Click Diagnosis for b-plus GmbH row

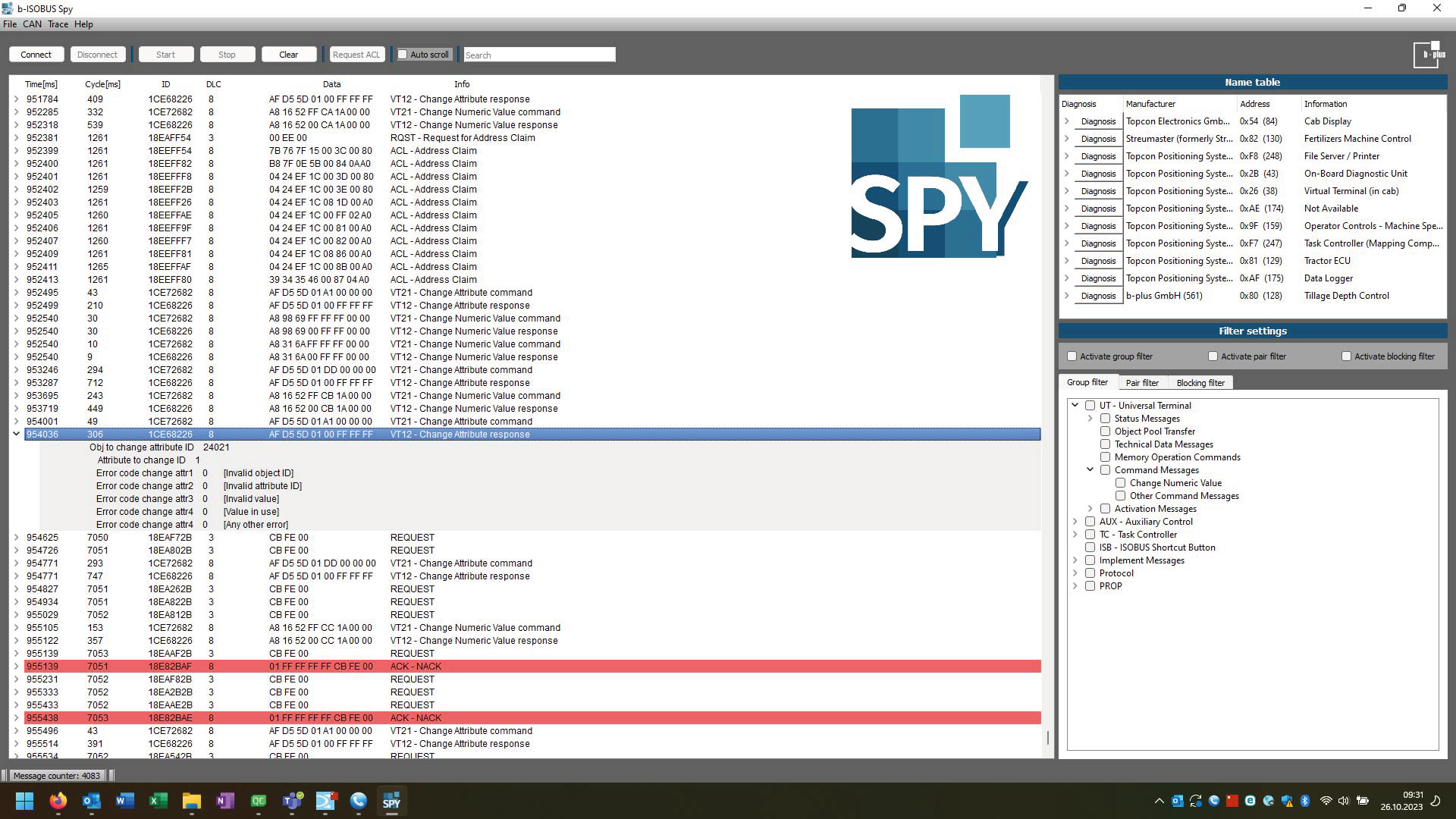coord(1098,296)
